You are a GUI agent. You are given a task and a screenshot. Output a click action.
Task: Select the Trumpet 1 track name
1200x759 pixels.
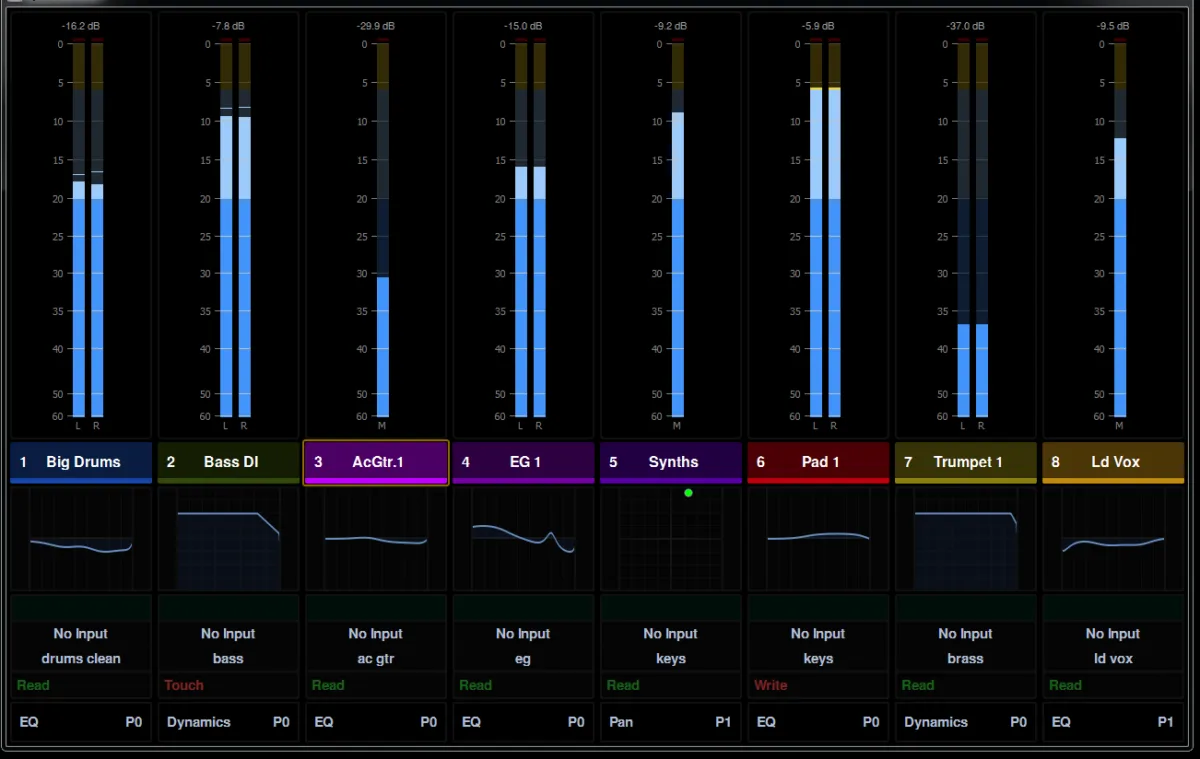click(966, 462)
